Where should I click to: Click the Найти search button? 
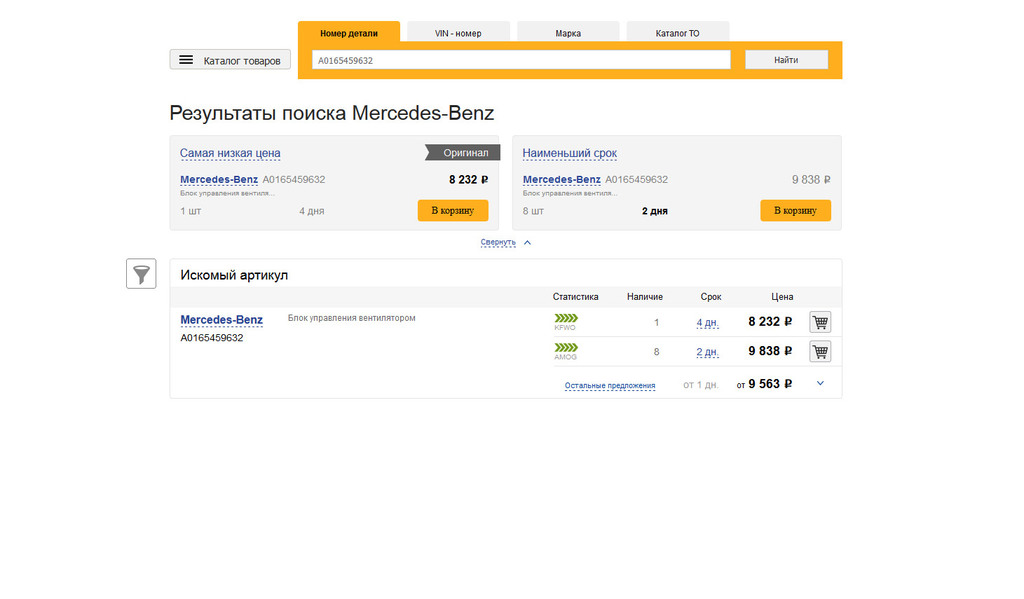pos(786,60)
